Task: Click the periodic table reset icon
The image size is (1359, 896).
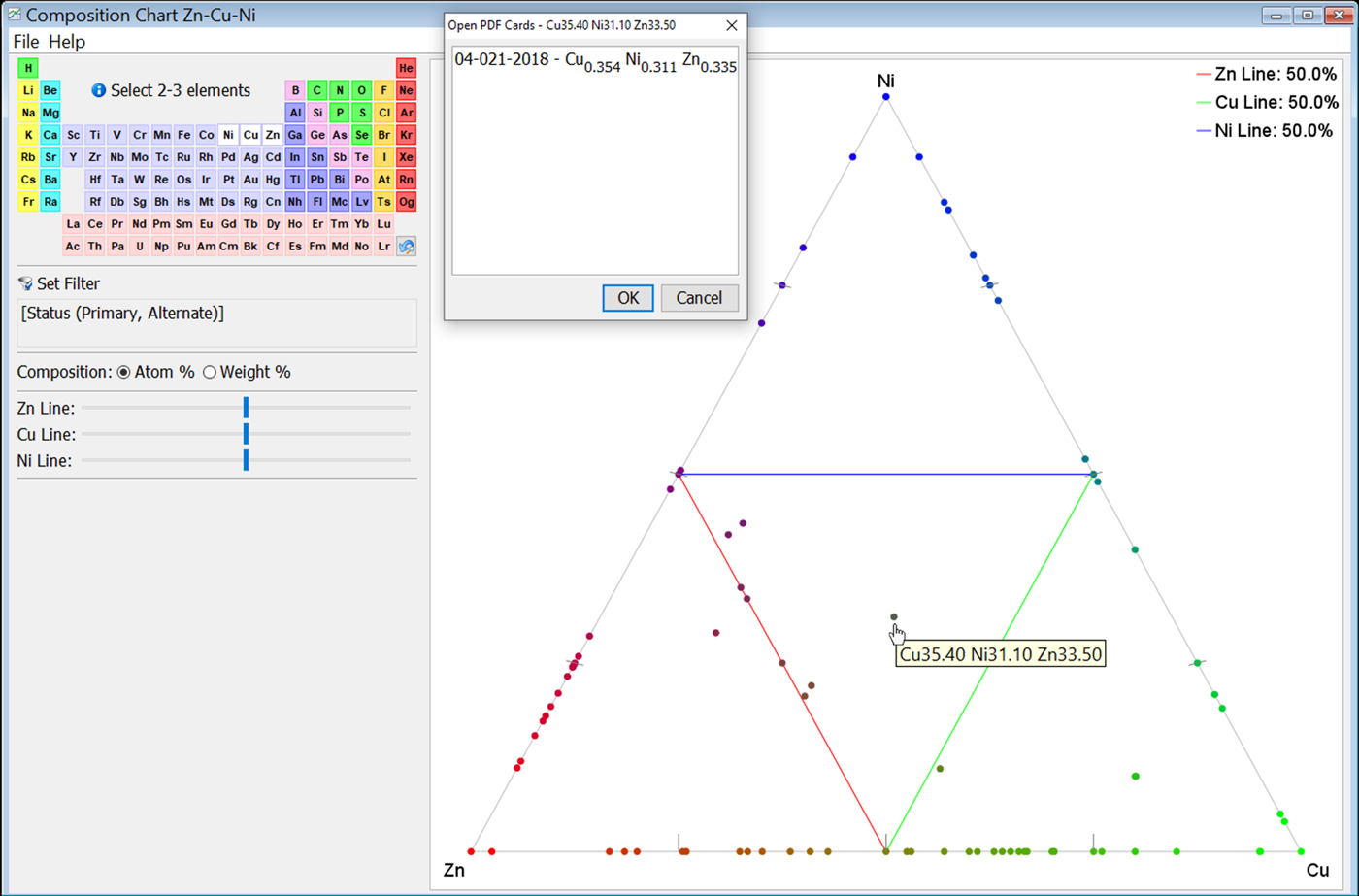Action: pyautogui.click(x=407, y=247)
